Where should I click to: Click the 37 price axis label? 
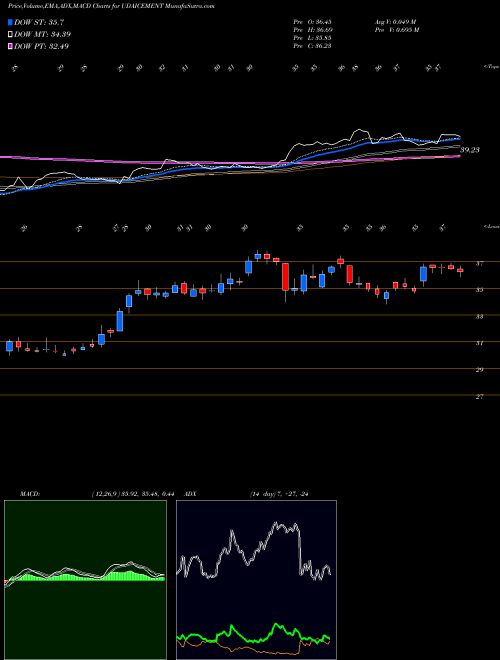pyautogui.click(x=479, y=263)
